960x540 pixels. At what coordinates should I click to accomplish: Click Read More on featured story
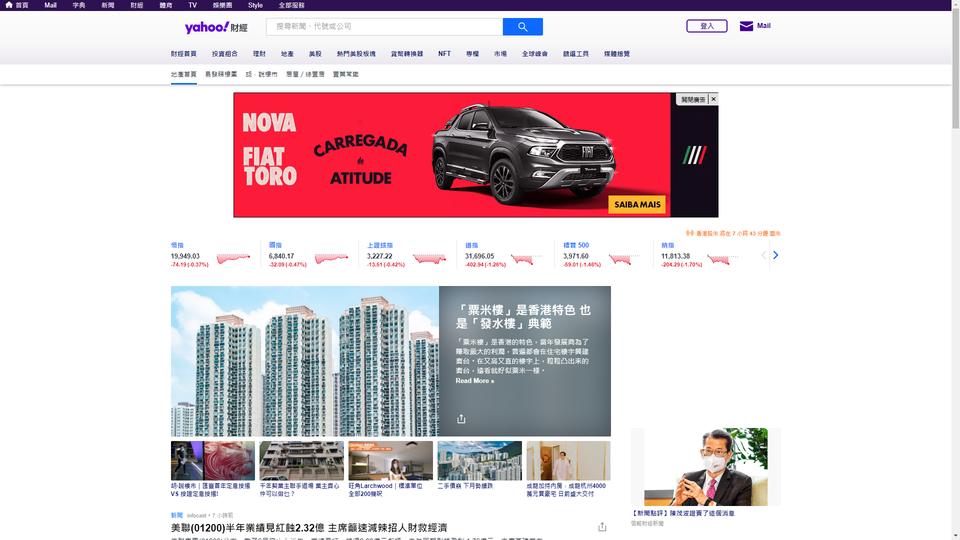(x=474, y=381)
